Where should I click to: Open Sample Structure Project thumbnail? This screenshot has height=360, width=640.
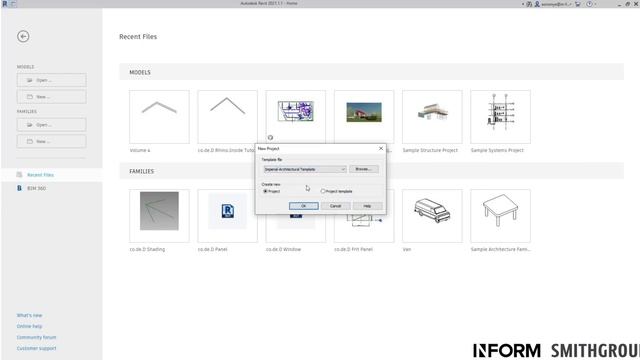(432, 117)
